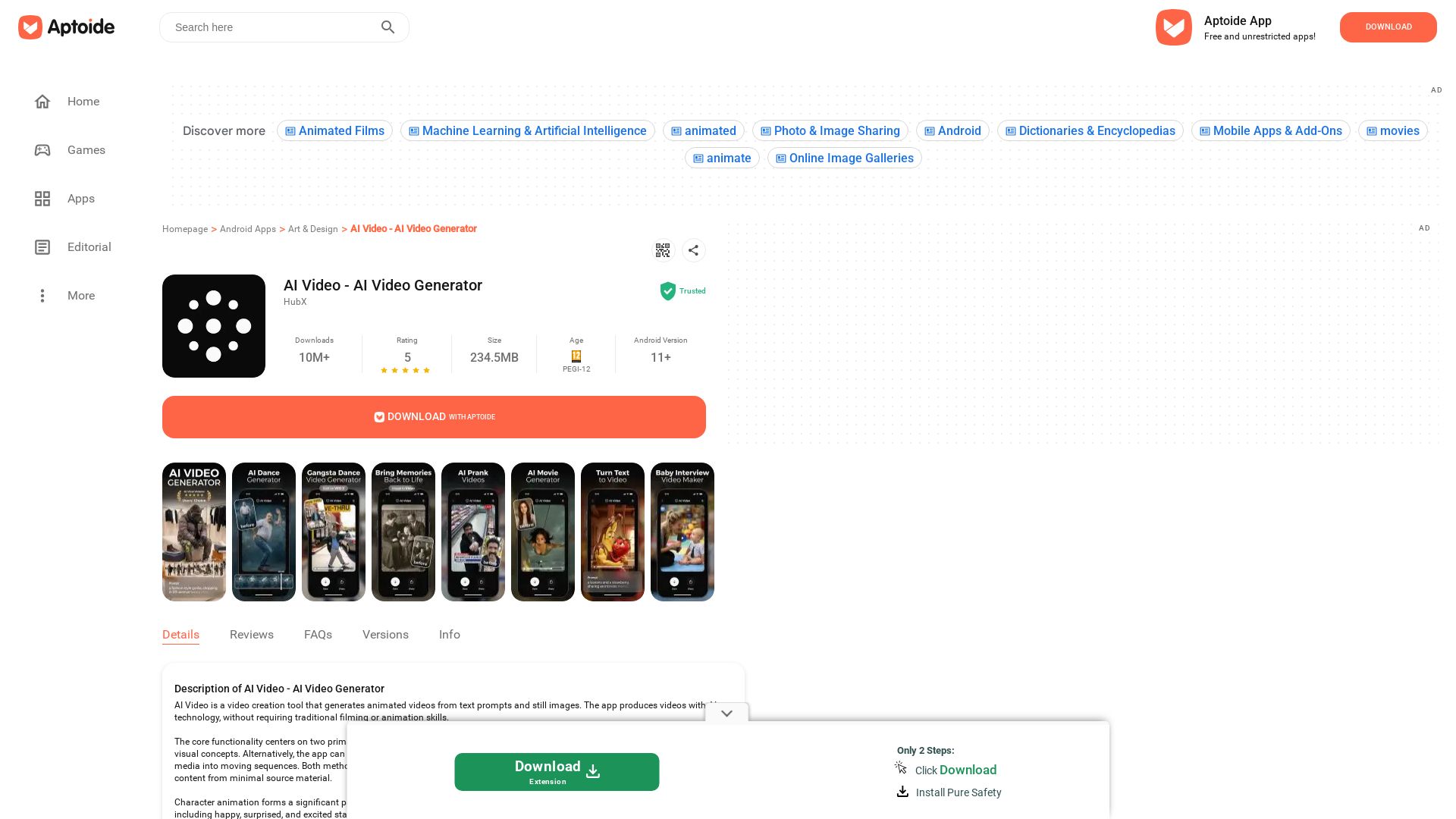Open the Reviews tab
This screenshot has width=1456, height=819.
tap(252, 635)
